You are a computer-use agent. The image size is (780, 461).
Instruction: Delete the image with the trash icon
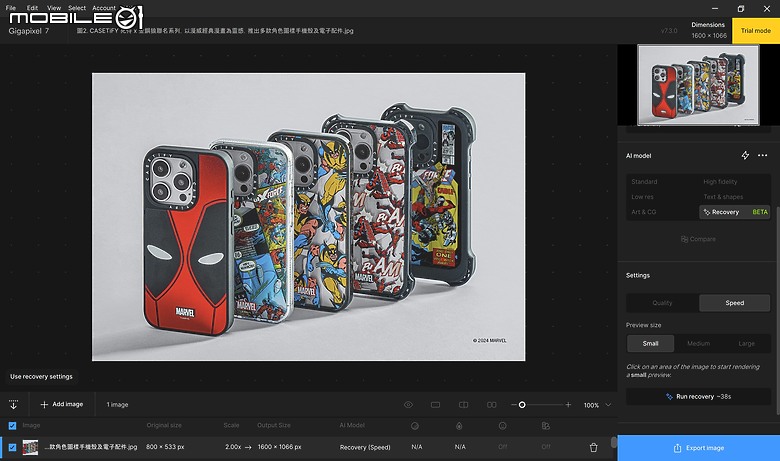point(593,448)
